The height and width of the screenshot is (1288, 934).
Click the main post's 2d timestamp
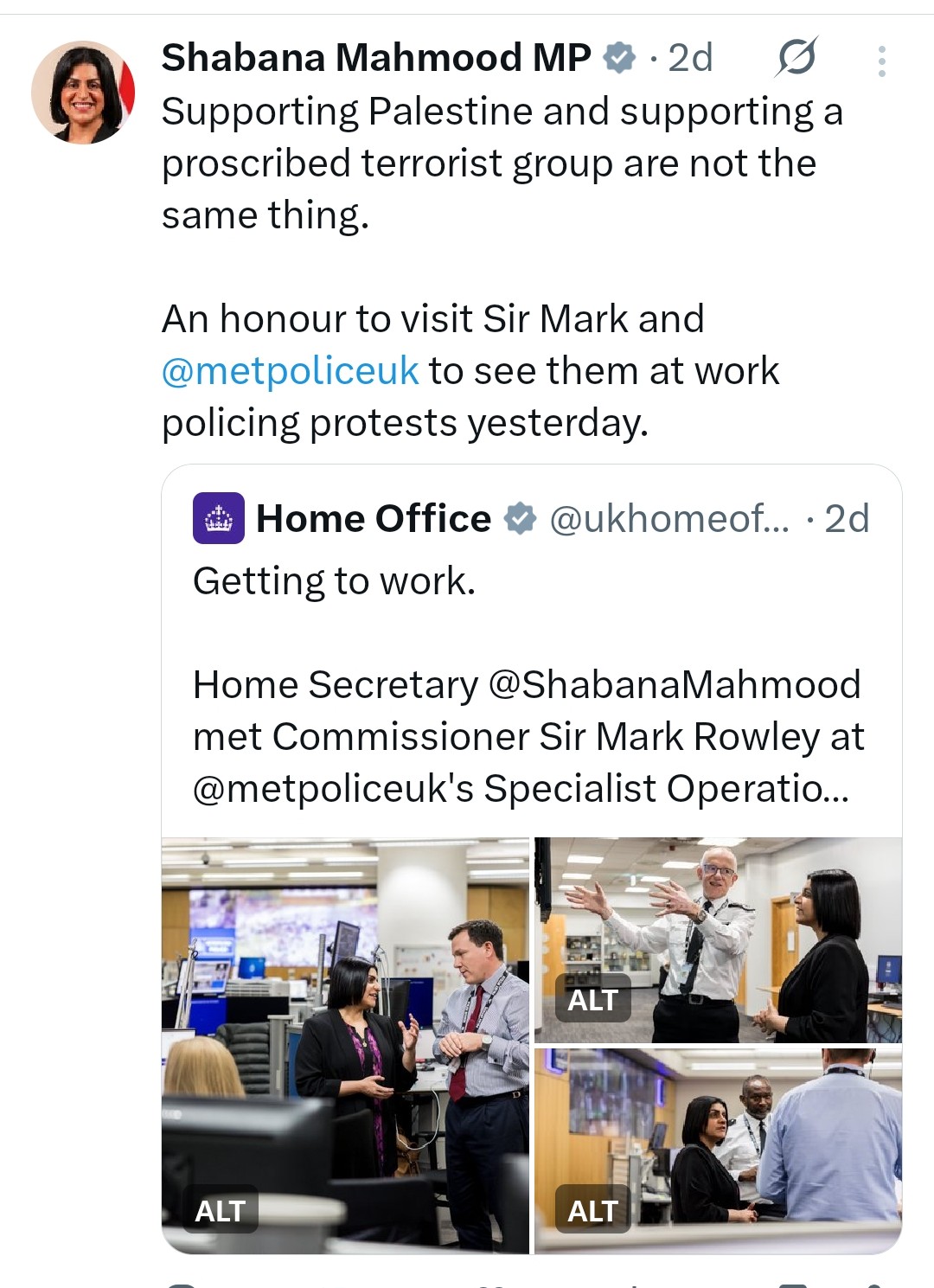point(690,58)
